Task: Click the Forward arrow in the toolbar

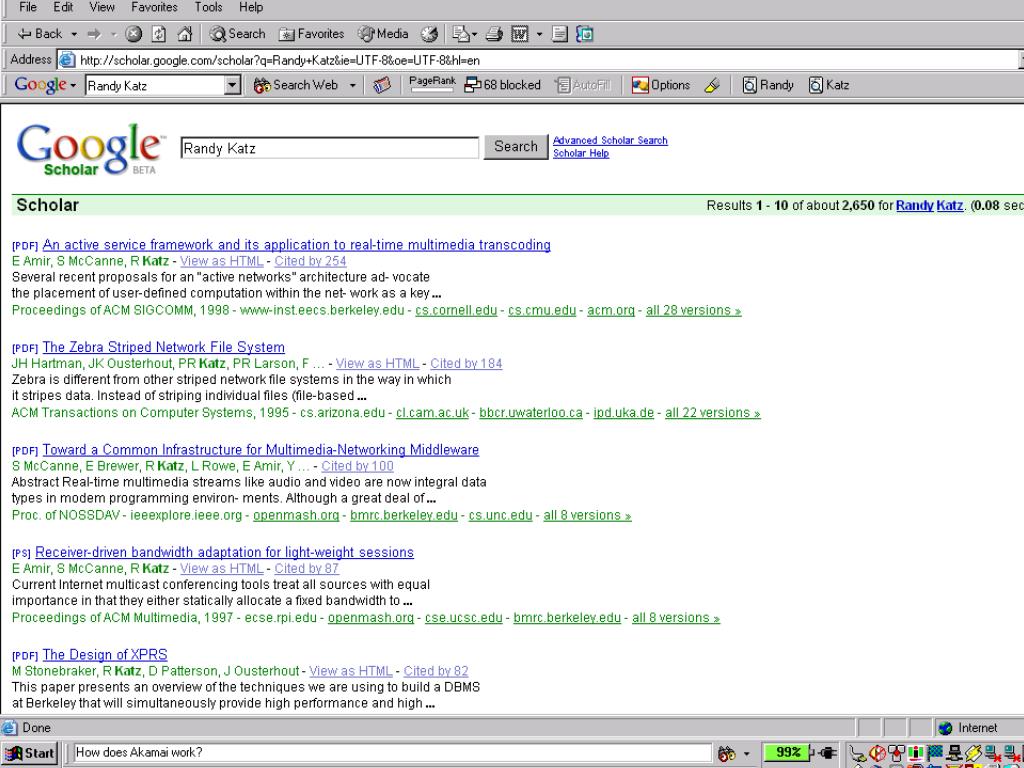Action: click(95, 34)
